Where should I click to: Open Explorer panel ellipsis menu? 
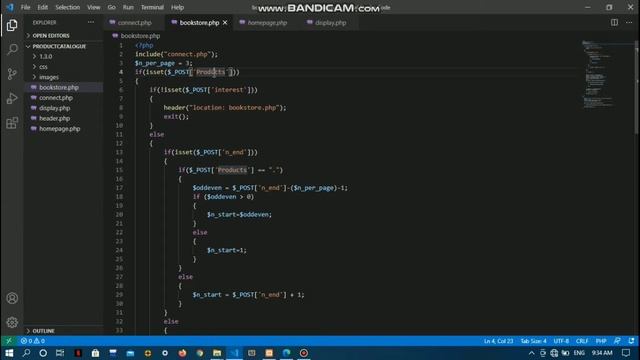(91, 22)
